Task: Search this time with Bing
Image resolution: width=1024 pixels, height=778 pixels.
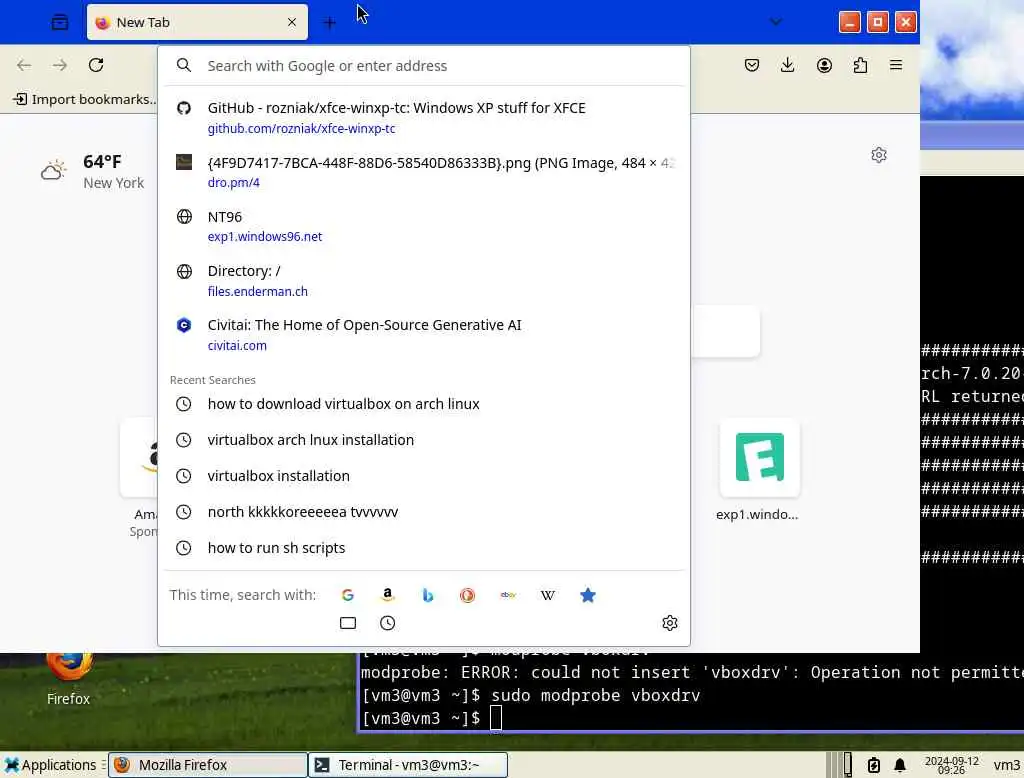Action: coord(428,595)
